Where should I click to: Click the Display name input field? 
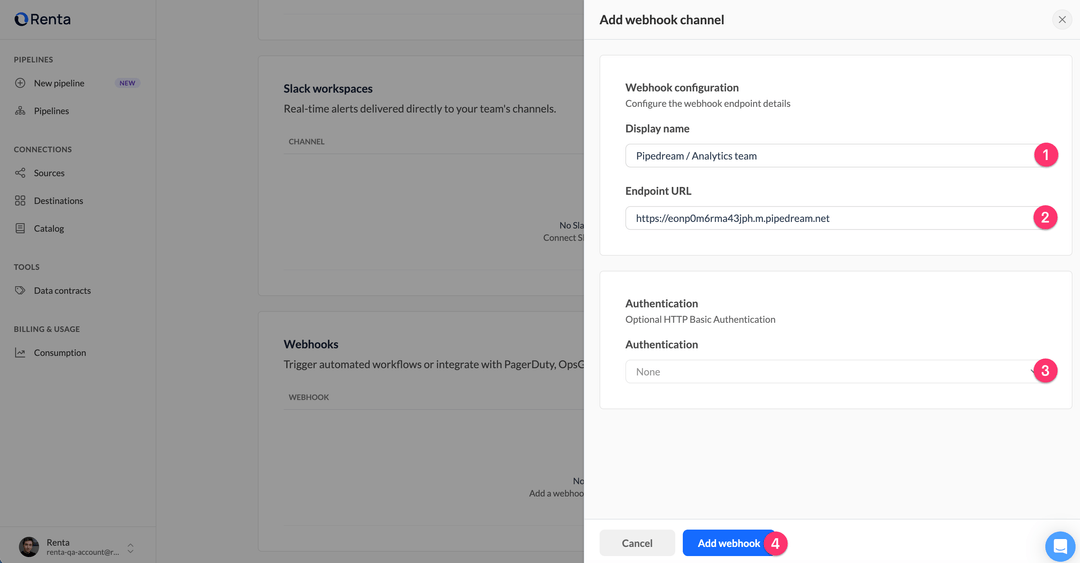[x=828, y=156]
